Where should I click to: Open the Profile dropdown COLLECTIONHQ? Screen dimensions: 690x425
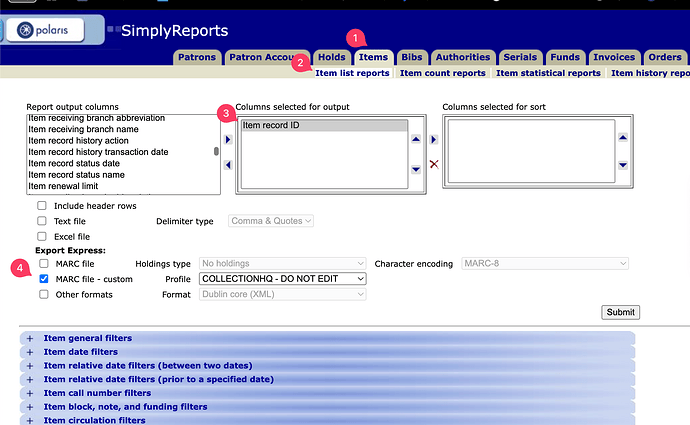[282, 279]
